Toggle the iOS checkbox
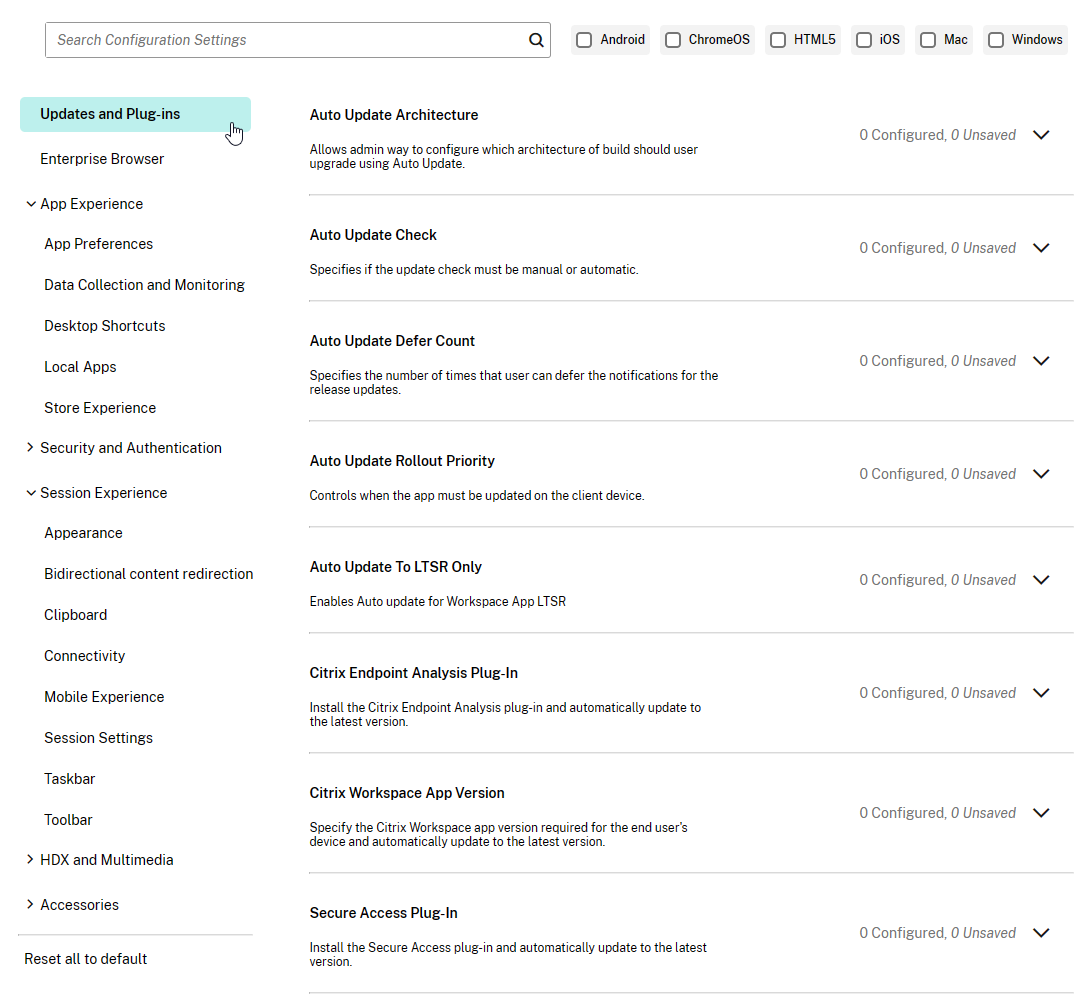The width and height of the screenshot is (1081, 999). tap(864, 40)
